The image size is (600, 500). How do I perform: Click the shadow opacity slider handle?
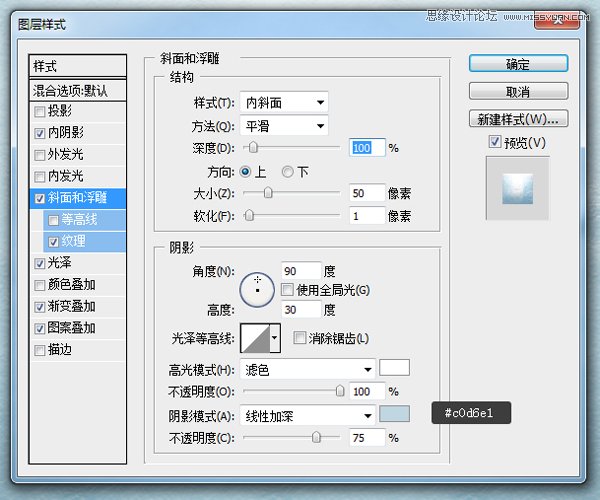point(316,437)
